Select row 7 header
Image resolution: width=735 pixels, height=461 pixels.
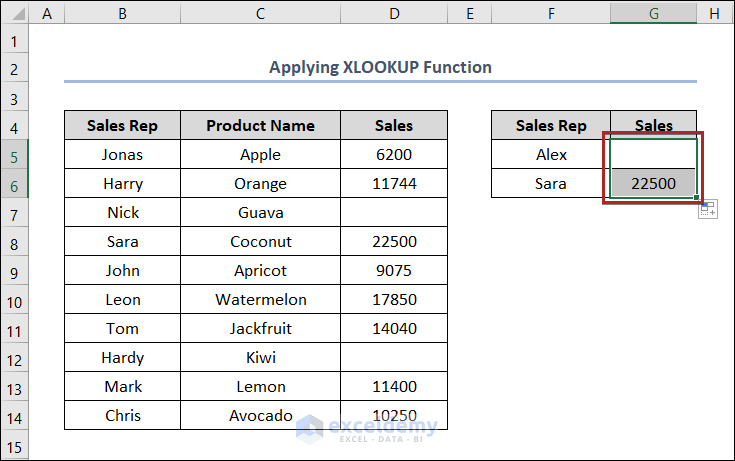click(x=15, y=213)
